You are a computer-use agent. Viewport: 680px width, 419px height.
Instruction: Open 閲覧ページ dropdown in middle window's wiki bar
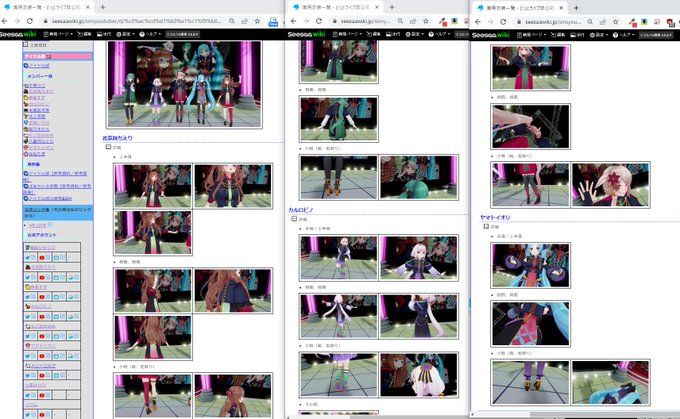(x=348, y=34)
